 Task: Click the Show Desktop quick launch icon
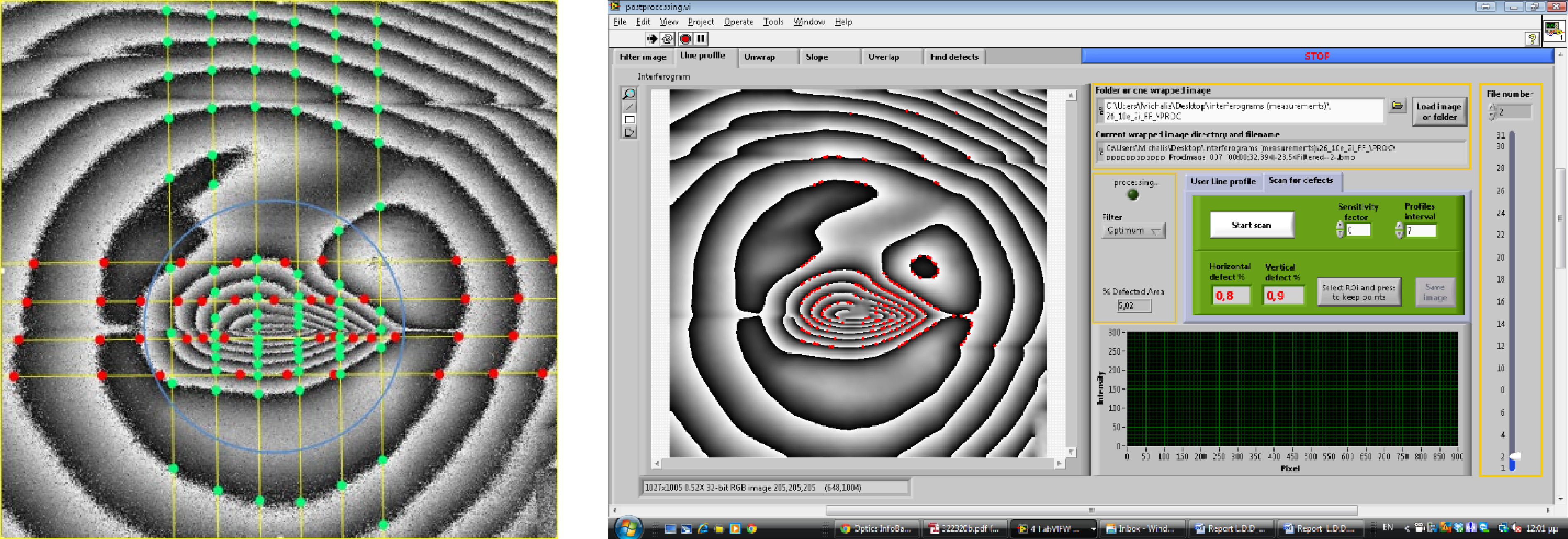(670, 529)
